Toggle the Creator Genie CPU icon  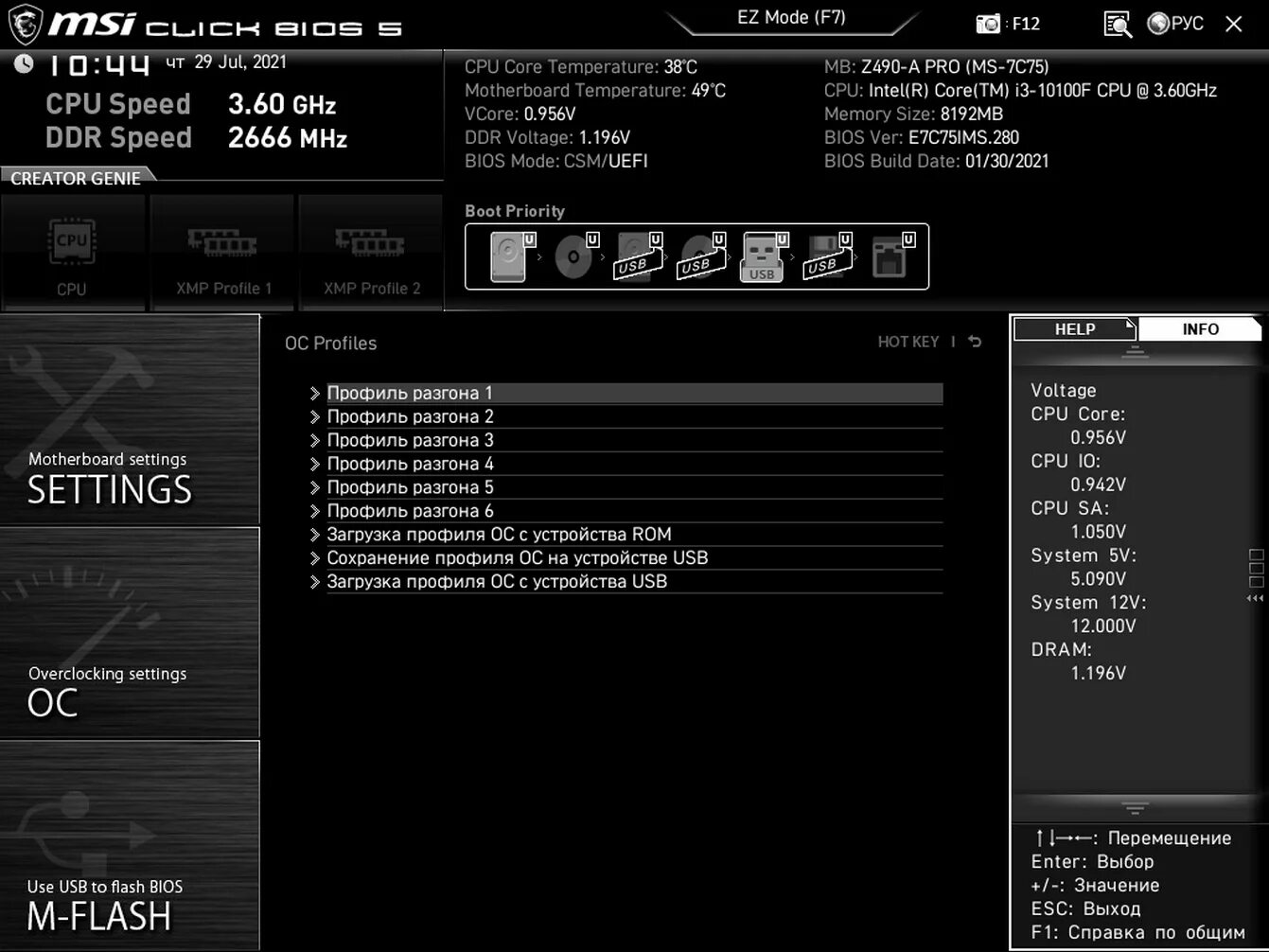coord(73,253)
